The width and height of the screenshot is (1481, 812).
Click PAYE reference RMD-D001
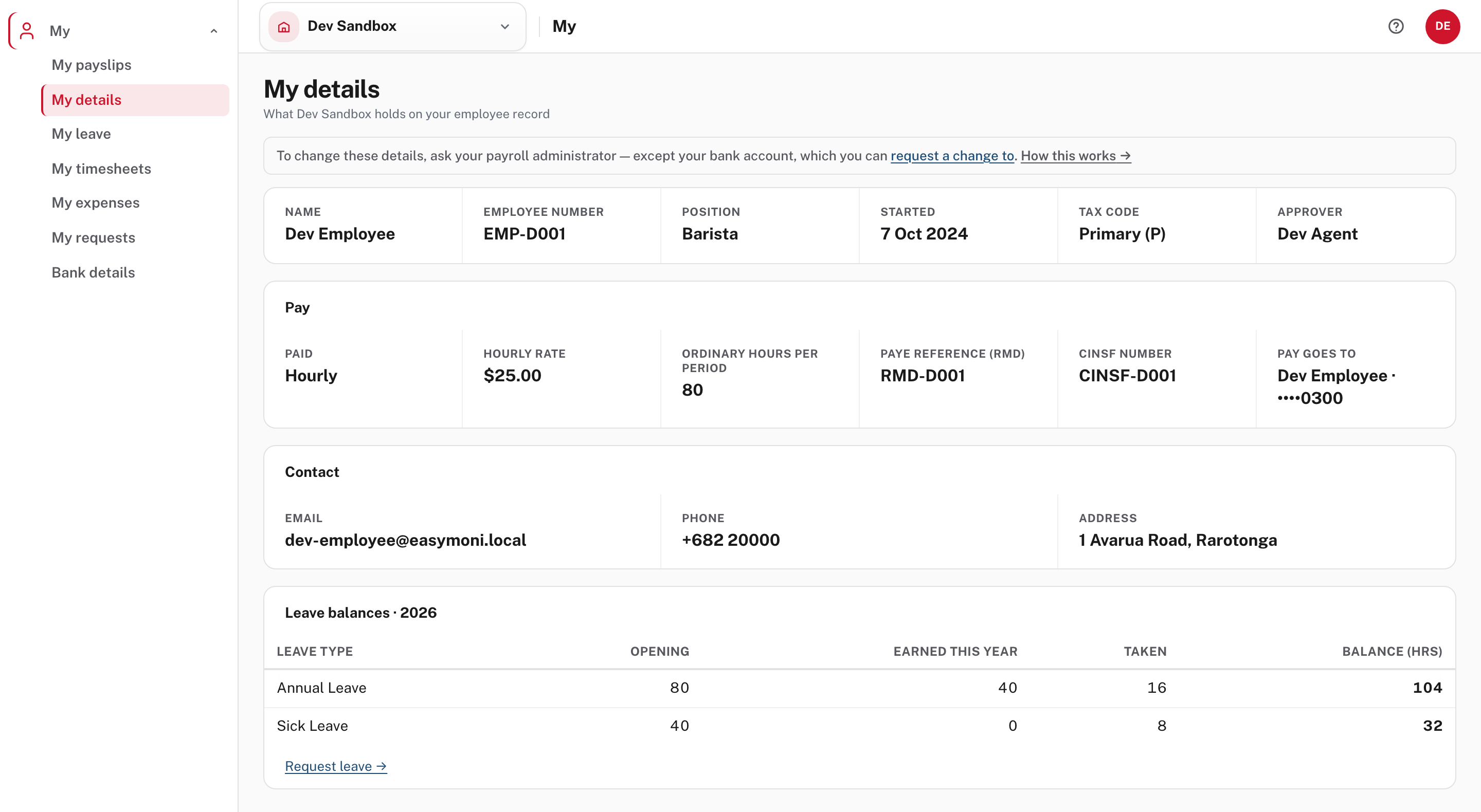[923, 376]
